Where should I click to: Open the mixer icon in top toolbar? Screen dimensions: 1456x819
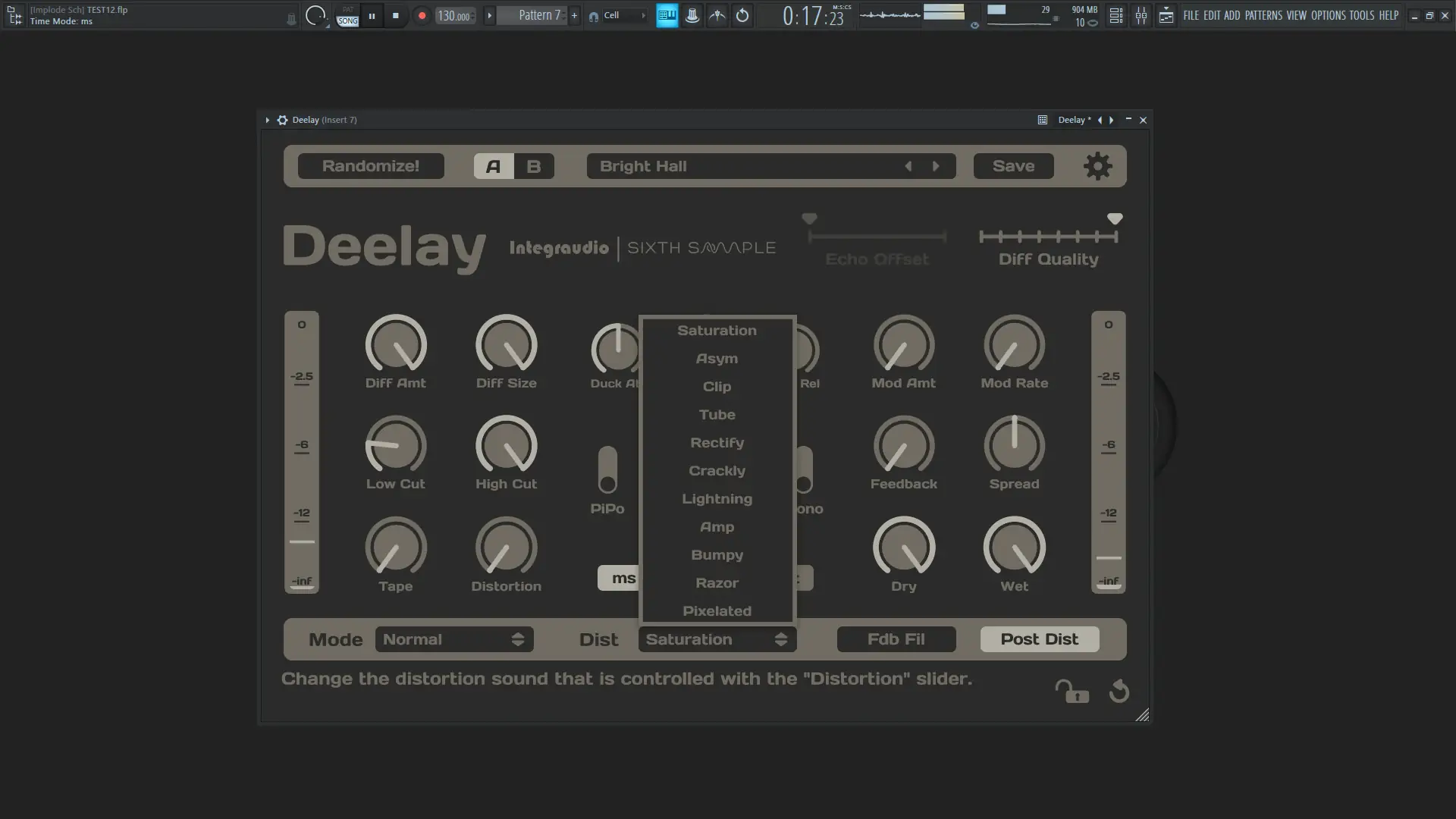[x=1141, y=15]
